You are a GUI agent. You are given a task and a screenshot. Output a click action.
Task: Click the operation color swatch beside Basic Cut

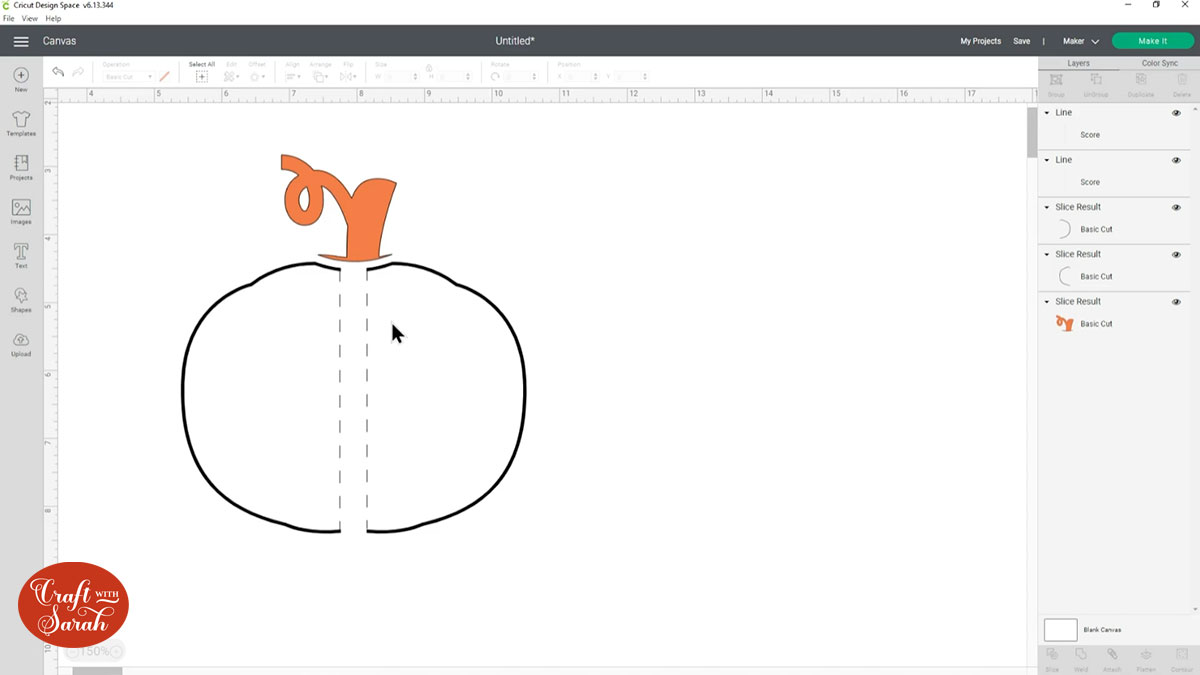click(165, 77)
